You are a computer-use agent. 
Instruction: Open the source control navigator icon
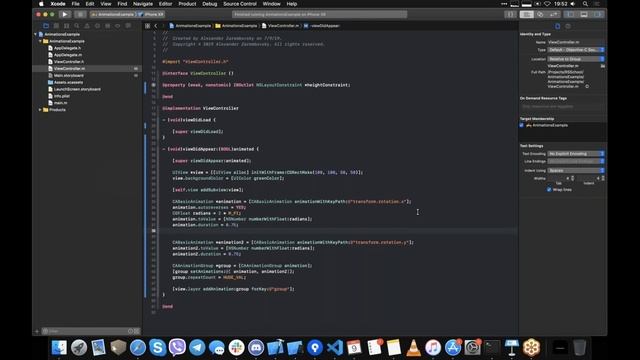tap(56, 26)
